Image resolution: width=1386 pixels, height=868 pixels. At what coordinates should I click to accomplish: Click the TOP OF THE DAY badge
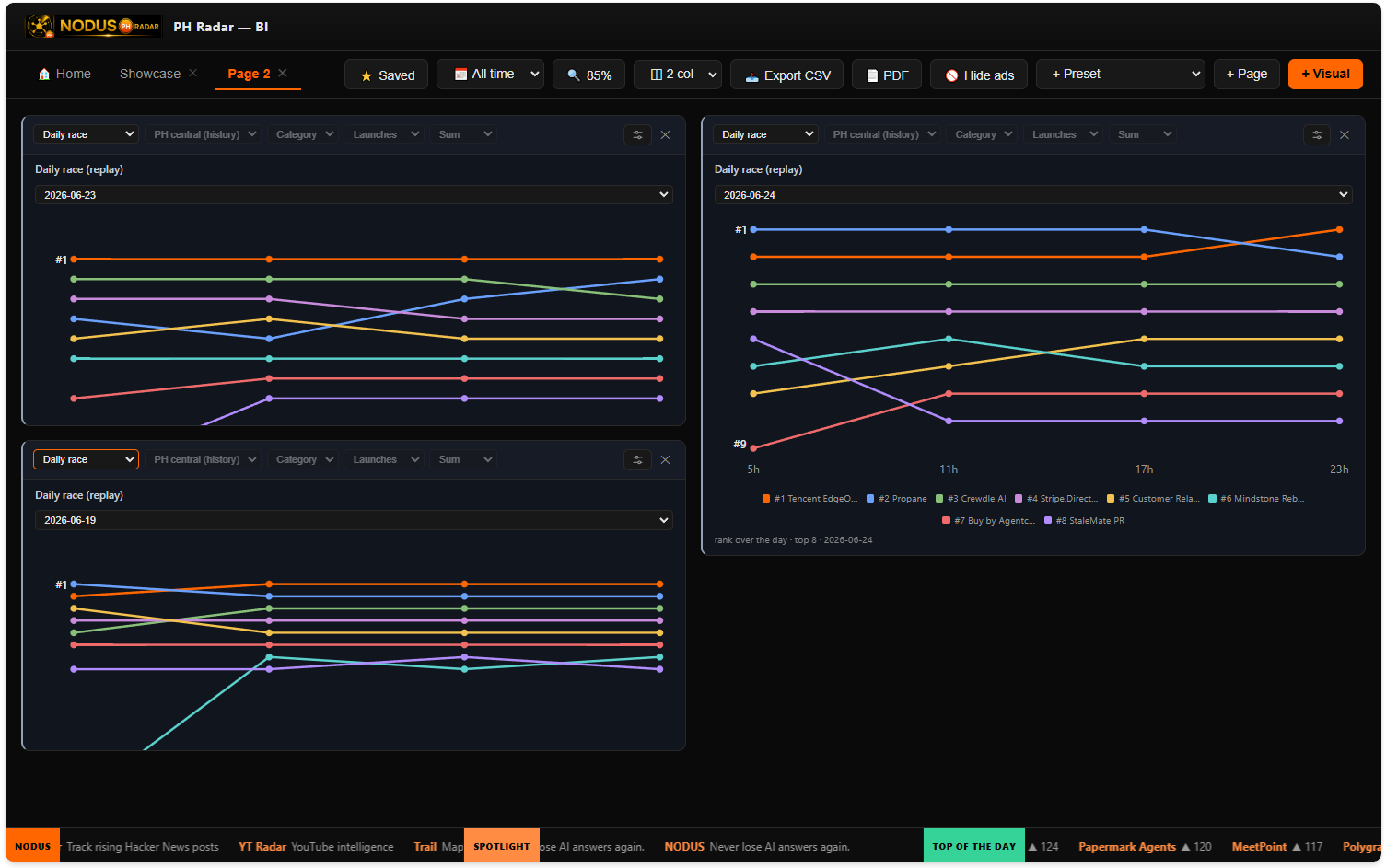coord(974,846)
